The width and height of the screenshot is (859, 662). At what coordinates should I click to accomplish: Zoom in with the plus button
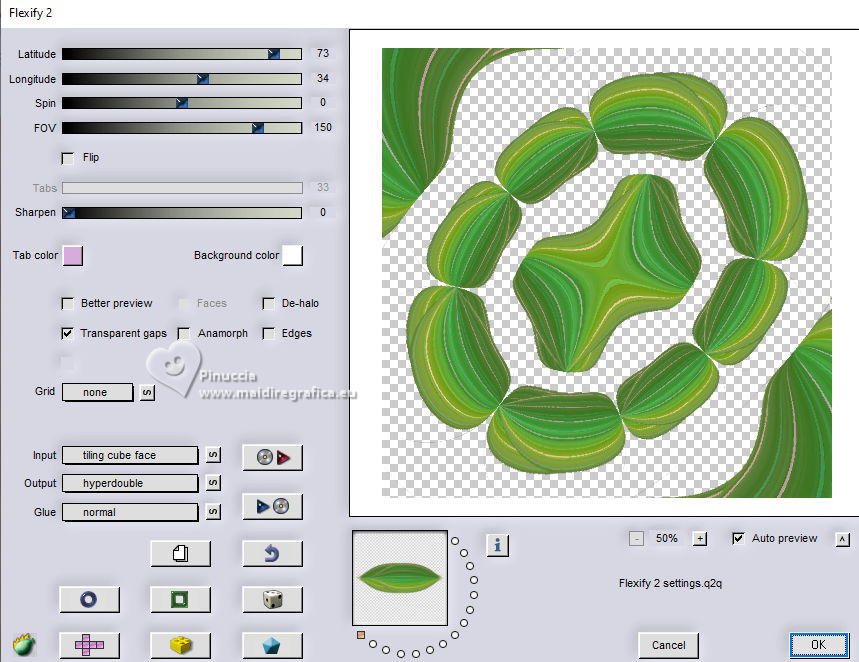(x=700, y=539)
